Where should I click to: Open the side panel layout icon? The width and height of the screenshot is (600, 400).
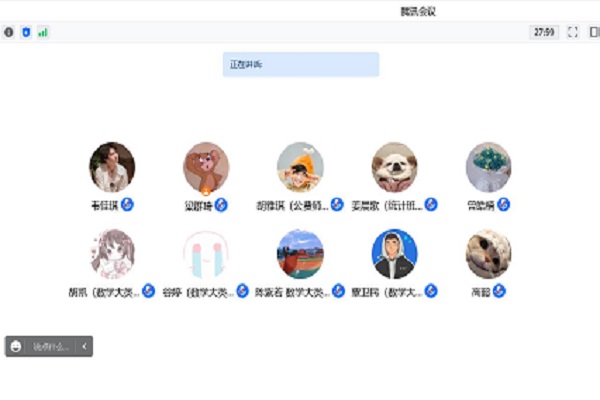(x=594, y=32)
